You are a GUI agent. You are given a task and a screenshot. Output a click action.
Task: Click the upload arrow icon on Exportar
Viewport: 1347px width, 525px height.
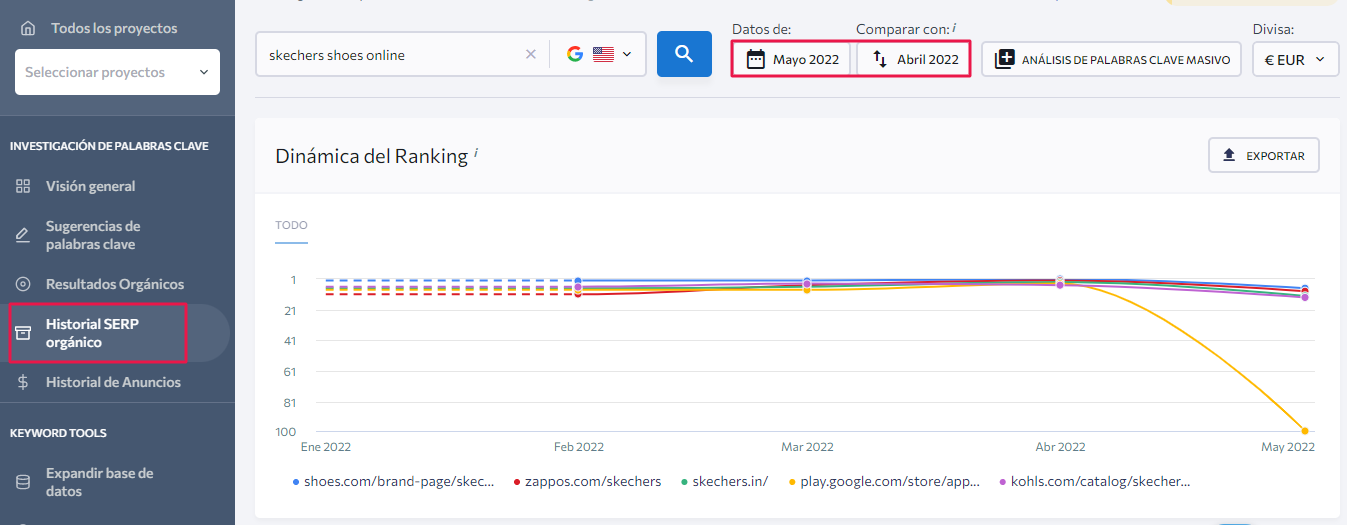pyautogui.click(x=1230, y=155)
